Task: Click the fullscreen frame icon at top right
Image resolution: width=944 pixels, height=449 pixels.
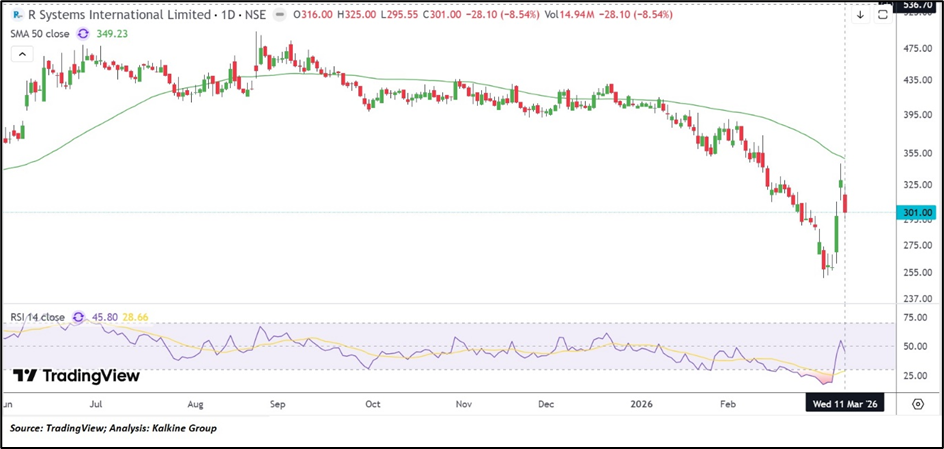Action: tap(883, 15)
